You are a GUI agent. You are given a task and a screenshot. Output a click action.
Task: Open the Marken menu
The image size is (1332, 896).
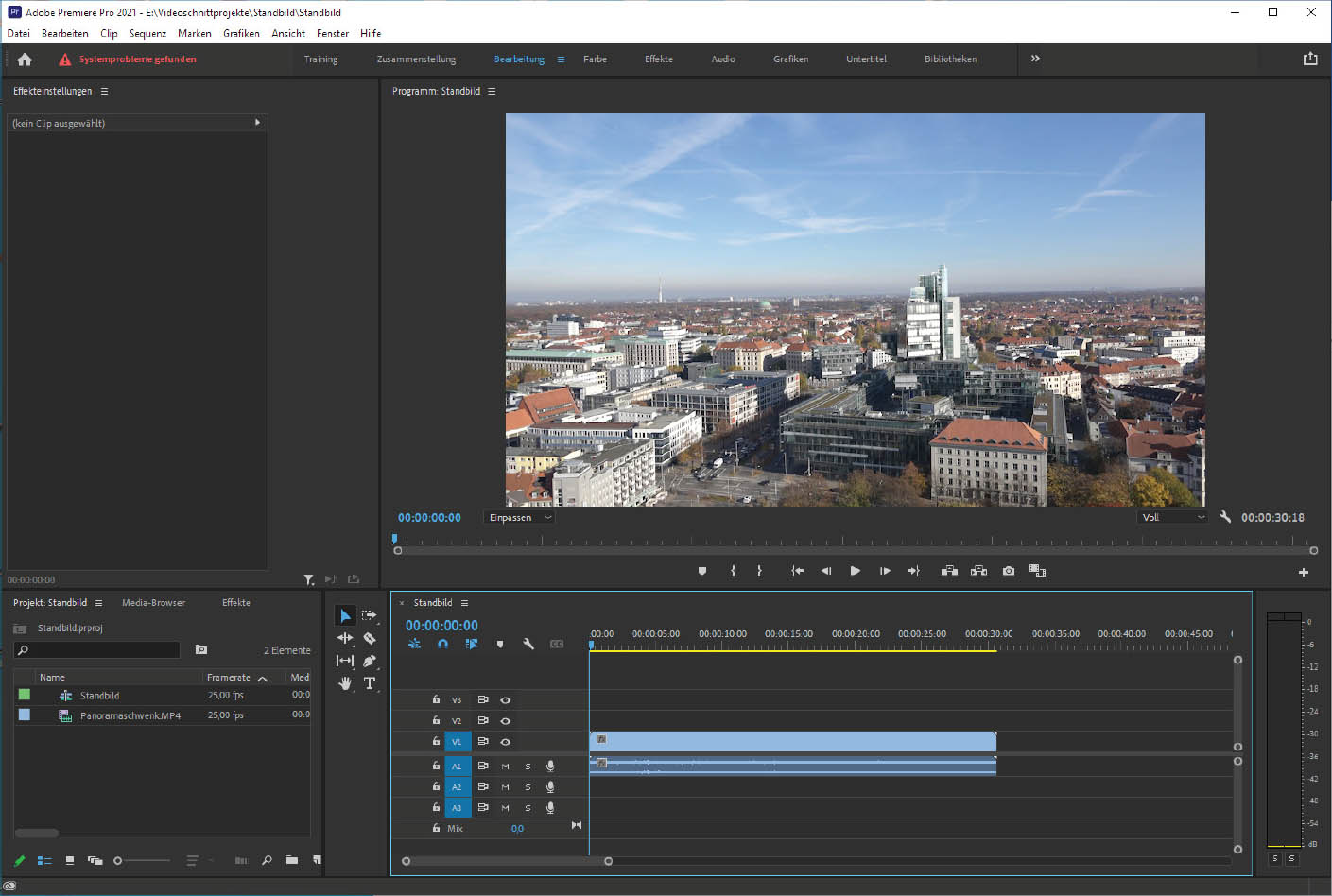pos(195,33)
